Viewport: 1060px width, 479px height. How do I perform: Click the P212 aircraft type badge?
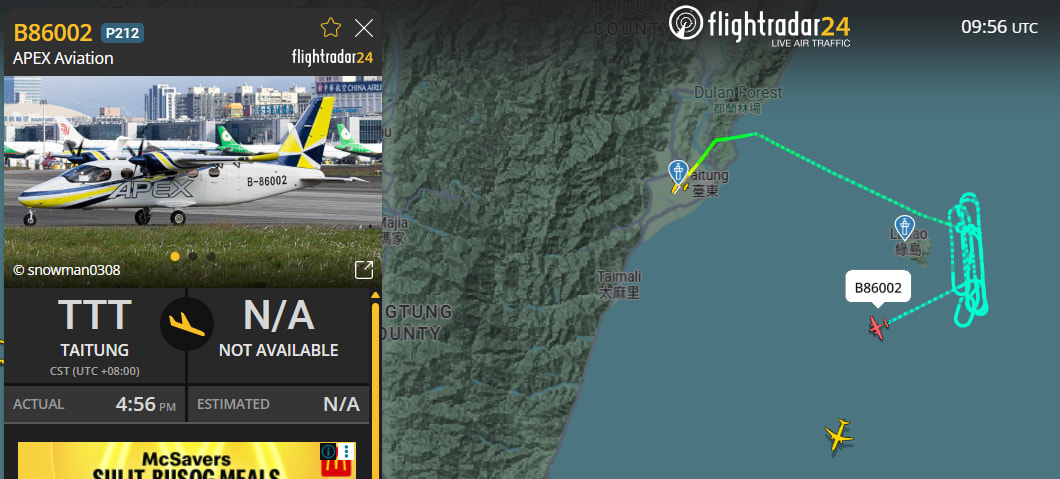(122, 33)
